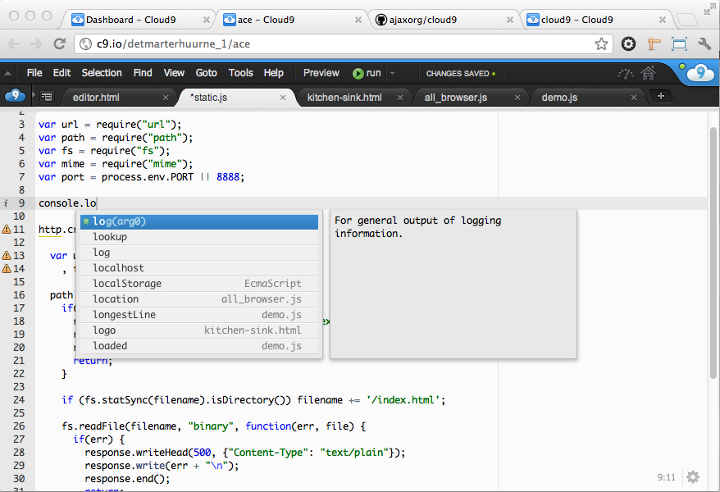
Task: Select log(arg0) autocomplete suggestion
Action: (x=199, y=221)
